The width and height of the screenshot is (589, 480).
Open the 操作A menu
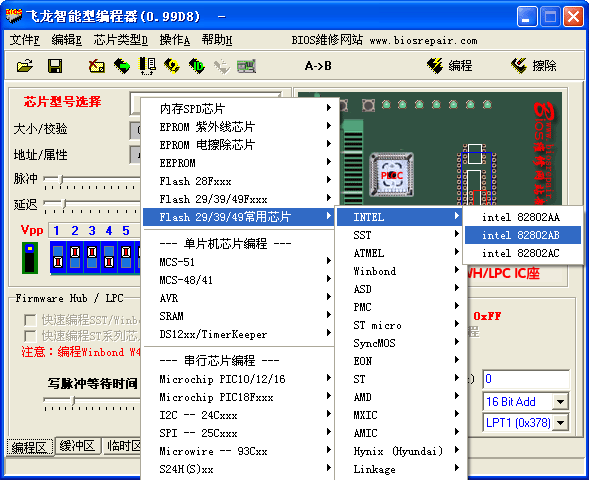(x=175, y=40)
